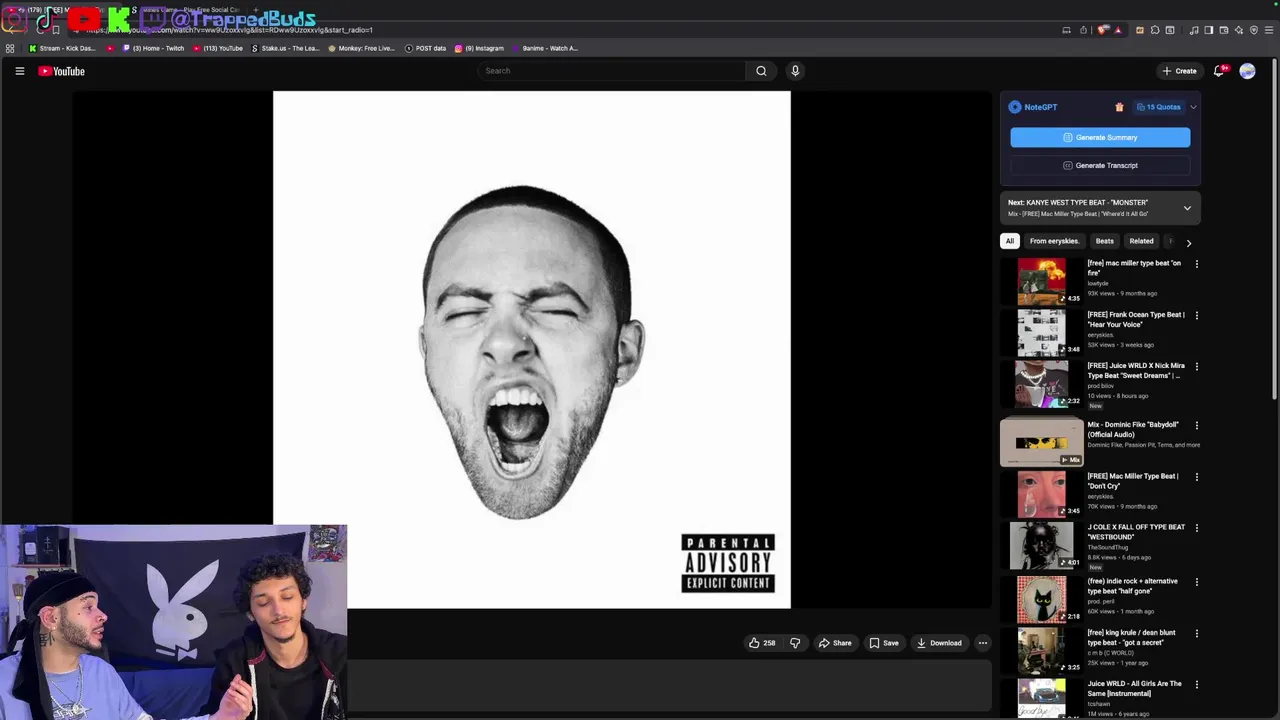Screen dimensions: 1280x720
Task: Open options for 'half gone' video
Action: pos(1197,582)
